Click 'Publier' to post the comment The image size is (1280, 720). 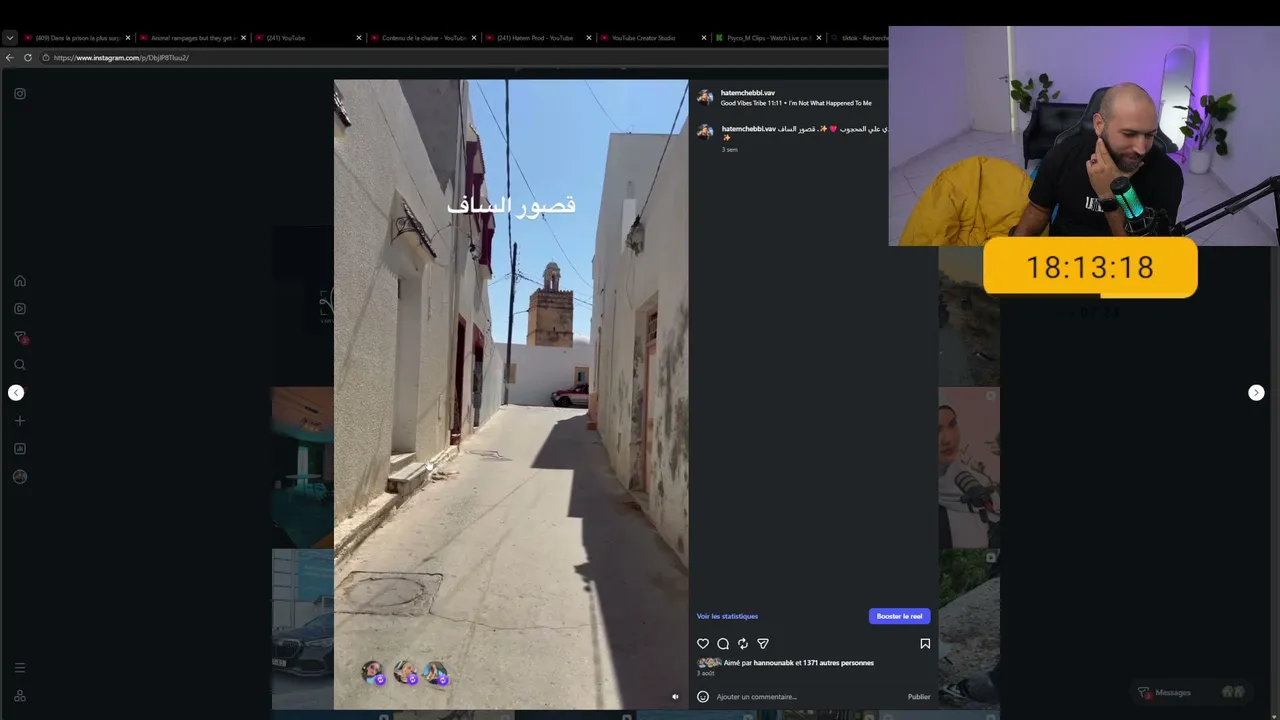[919, 697]
